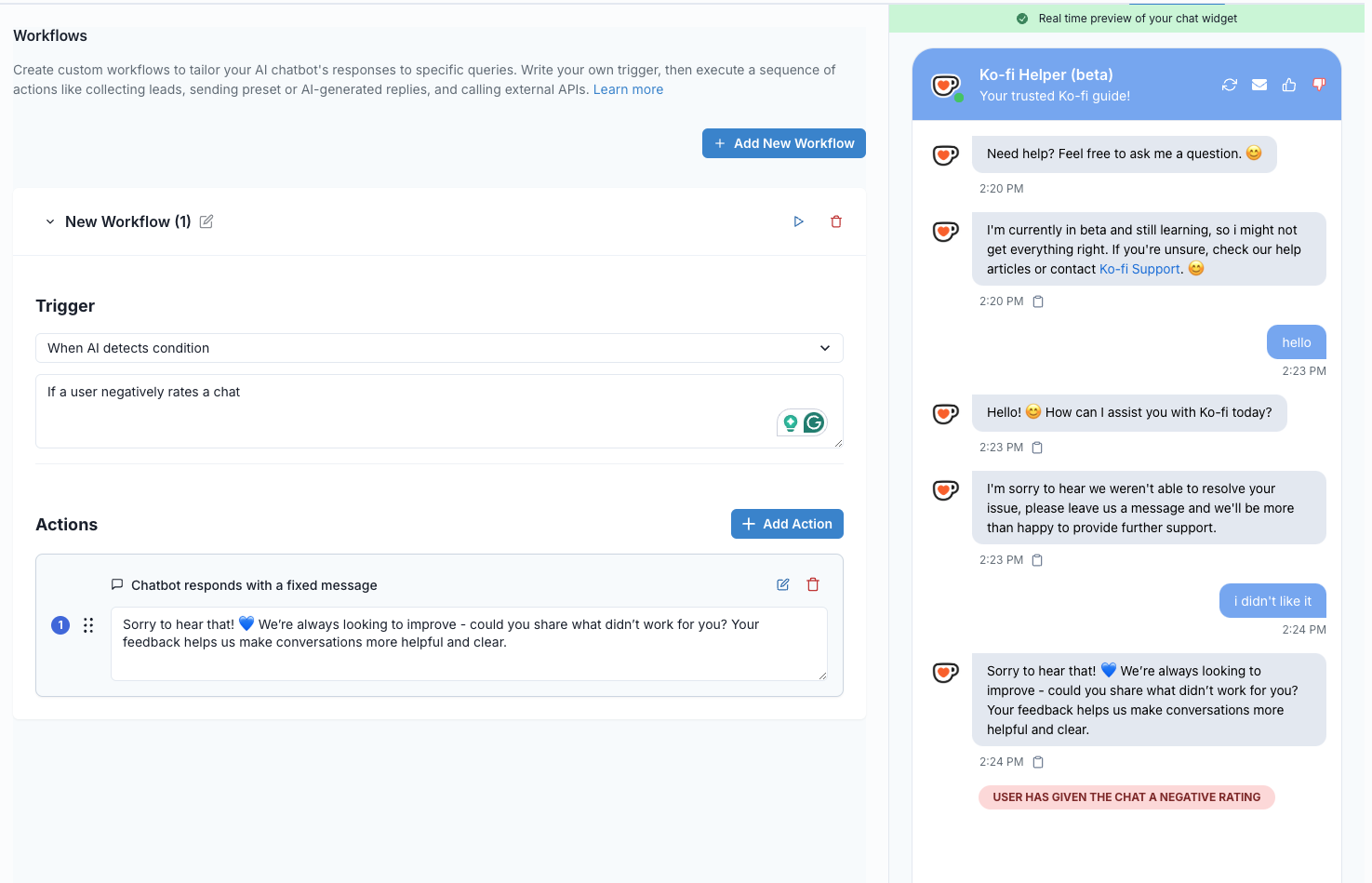The height and width of the screenshot is (883, 1372).
Task: Edit the fixed message action
Action: pos(783,584)
